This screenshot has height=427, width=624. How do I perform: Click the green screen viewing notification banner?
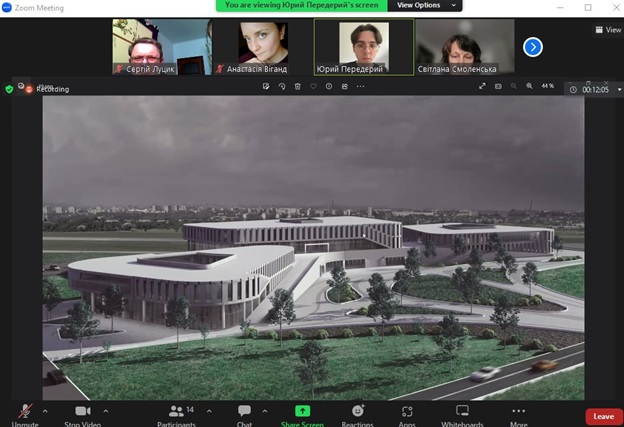pos(302,5)
